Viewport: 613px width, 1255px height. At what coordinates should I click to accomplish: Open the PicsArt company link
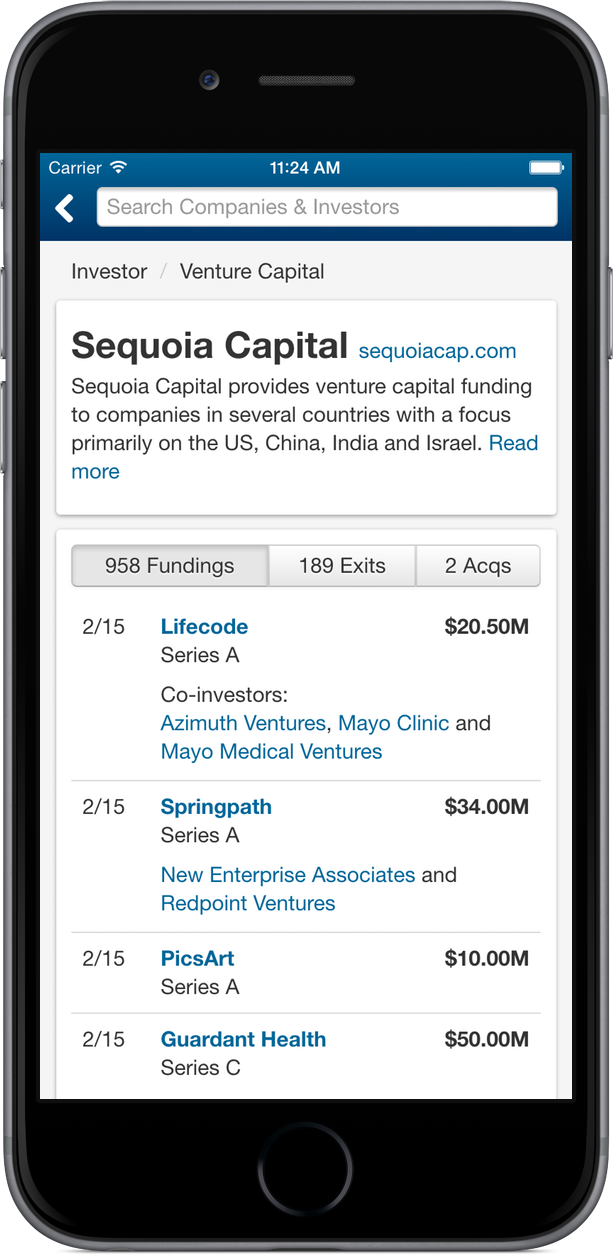point(197,958)
